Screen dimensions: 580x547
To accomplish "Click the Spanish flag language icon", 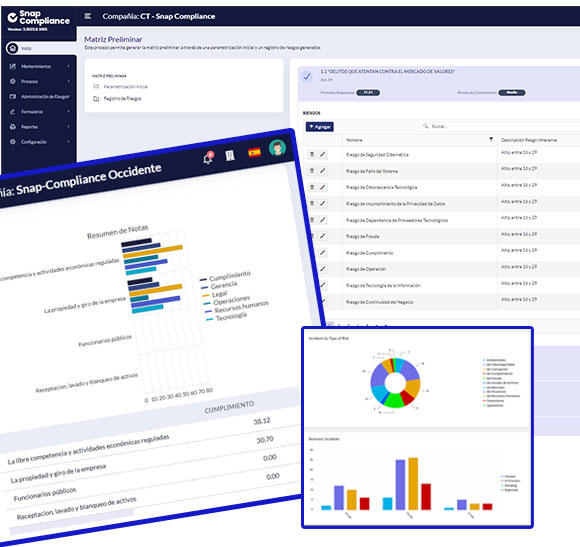I will click(x=254, y=152).
